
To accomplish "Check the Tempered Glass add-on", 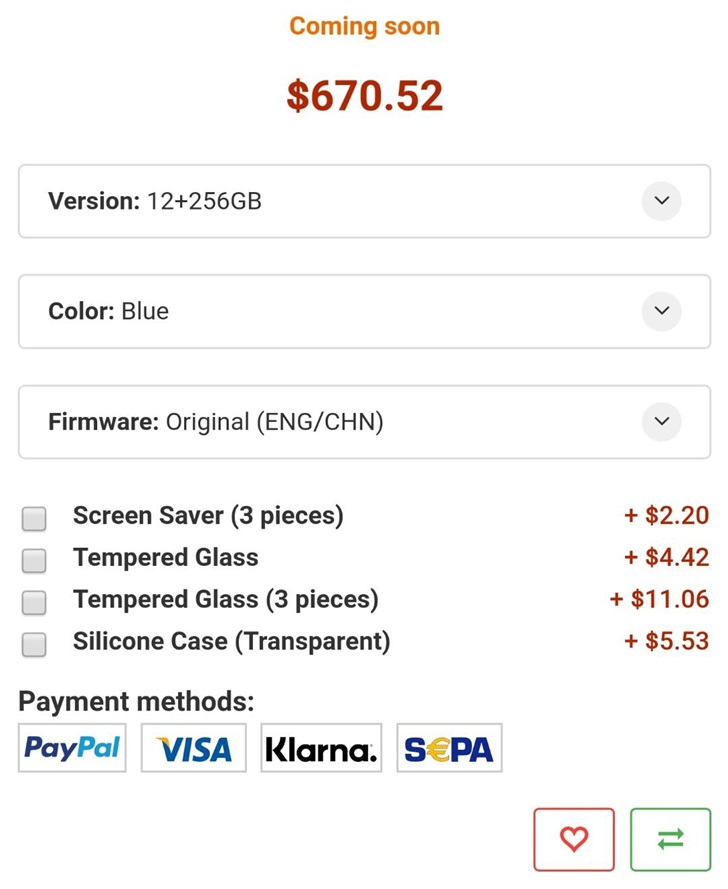I will (34, 560).
